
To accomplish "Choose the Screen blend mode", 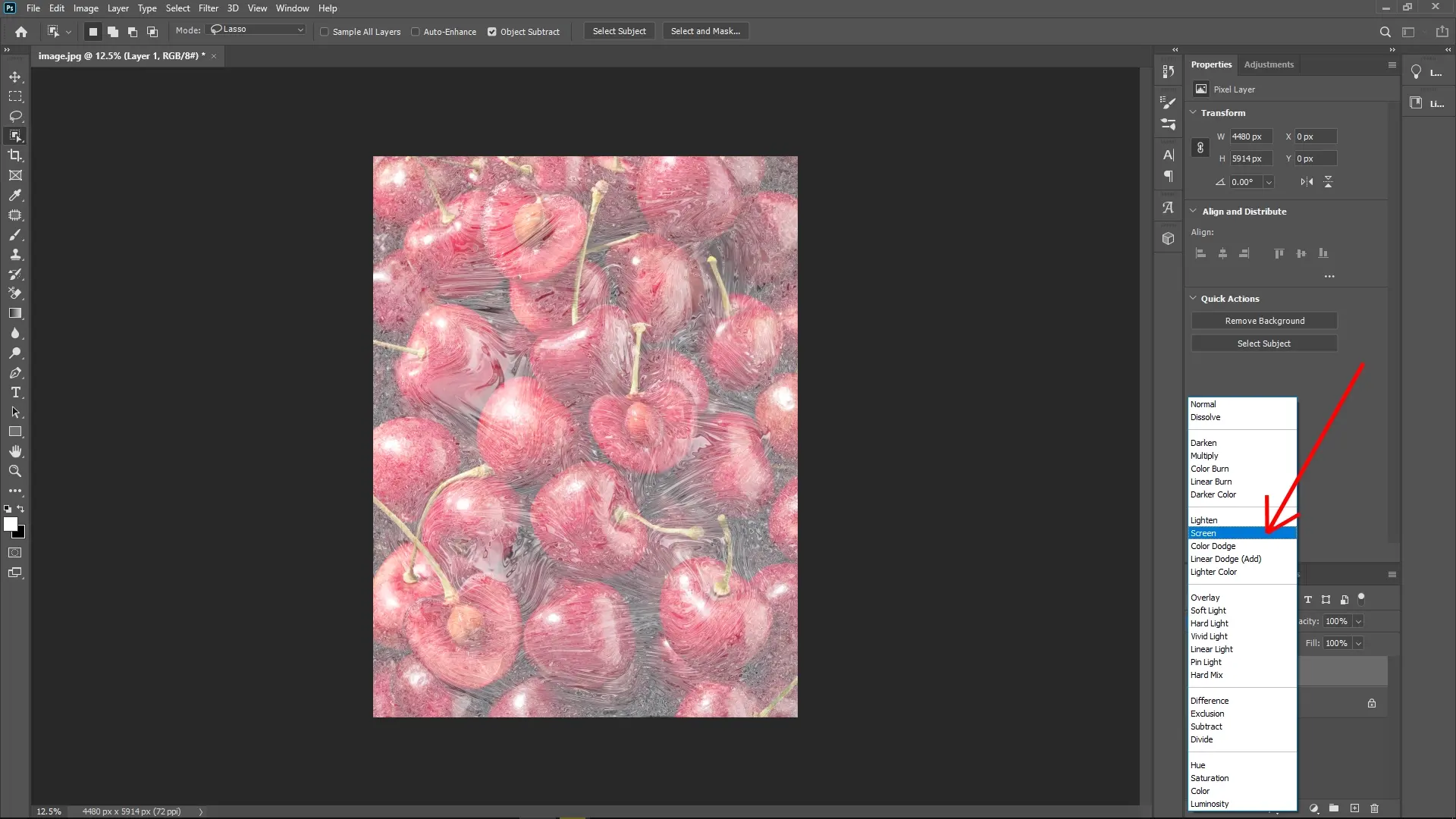I will click(1213, 532).
